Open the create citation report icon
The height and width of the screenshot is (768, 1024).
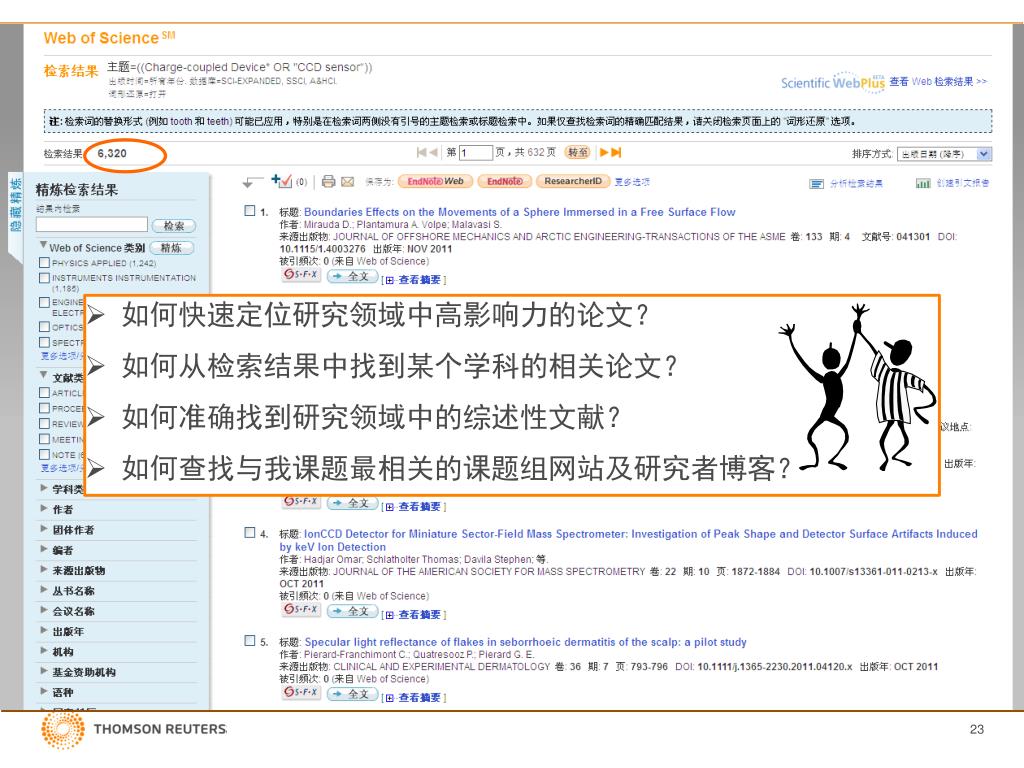click(923, 184)
